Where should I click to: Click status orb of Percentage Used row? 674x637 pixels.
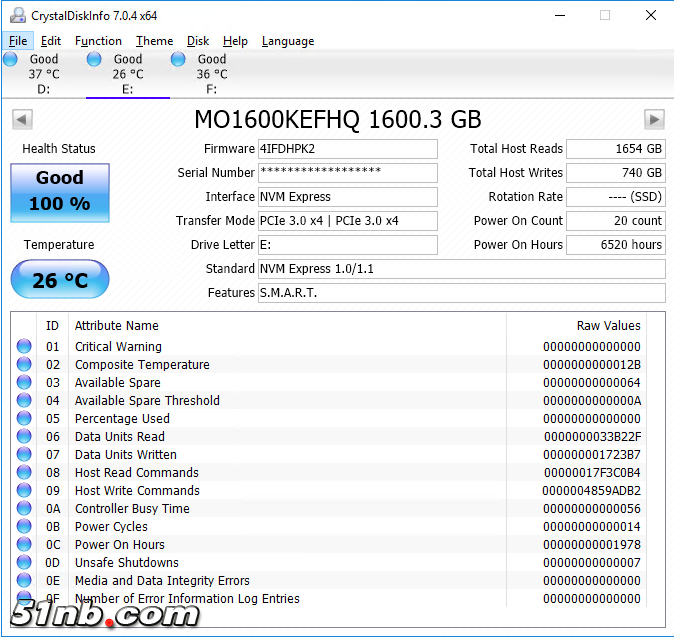pyautogui.click(x=24, y=418)
